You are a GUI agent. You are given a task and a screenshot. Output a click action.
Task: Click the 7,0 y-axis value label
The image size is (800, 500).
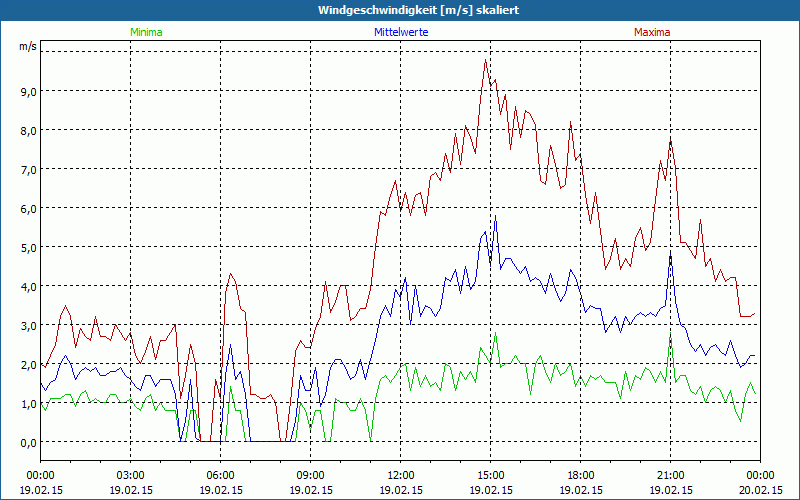27,169
